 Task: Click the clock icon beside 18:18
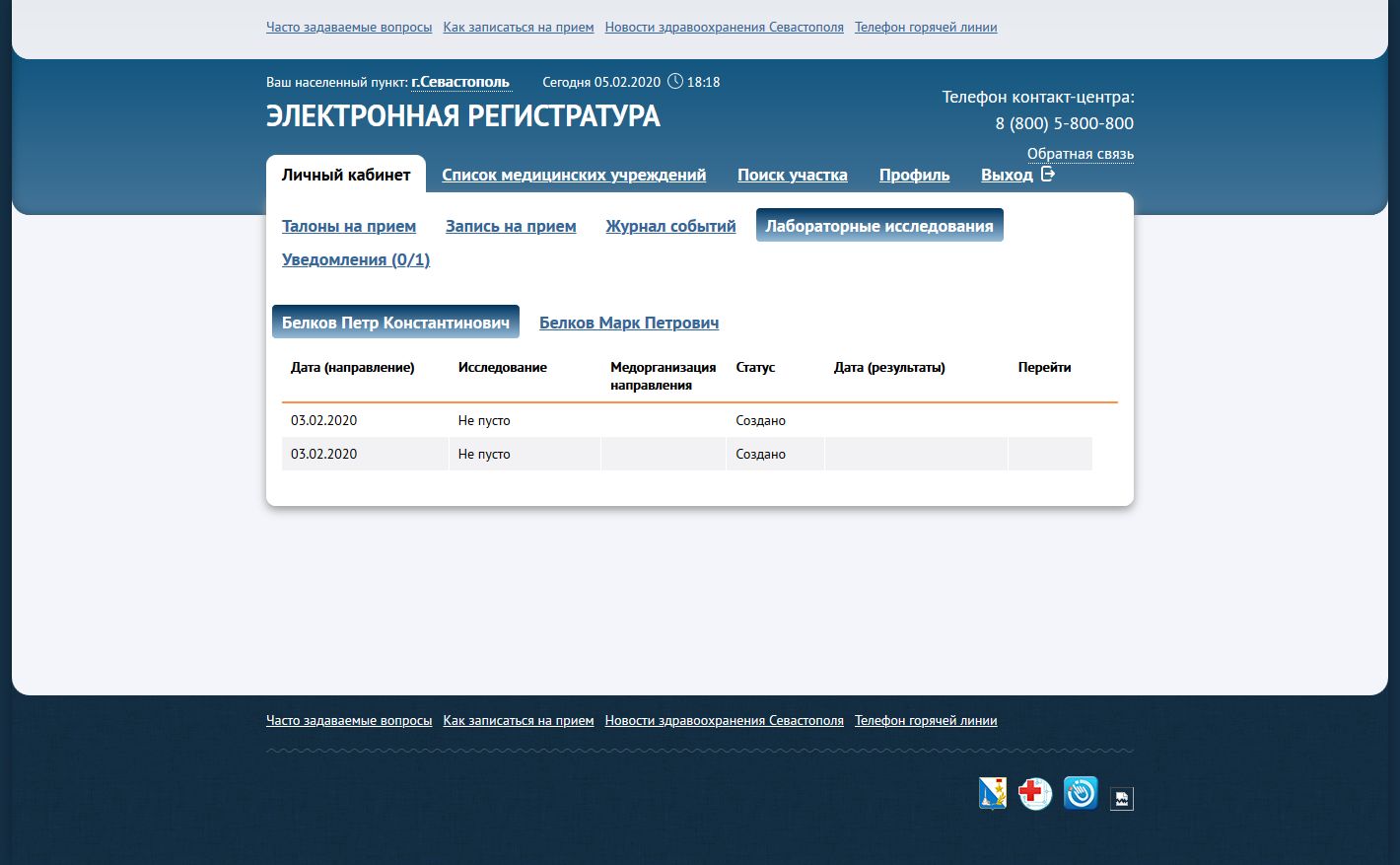[675, 81]
